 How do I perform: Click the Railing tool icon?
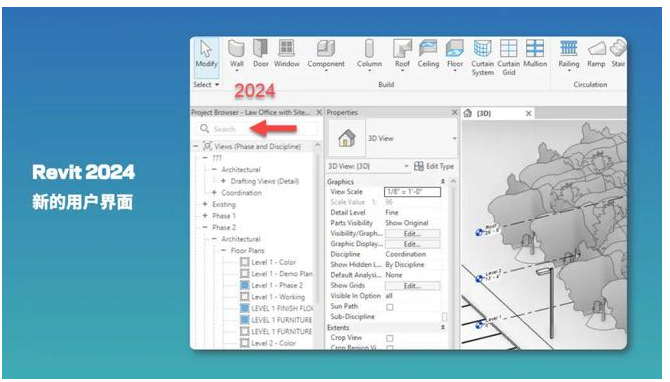[569, 54]
